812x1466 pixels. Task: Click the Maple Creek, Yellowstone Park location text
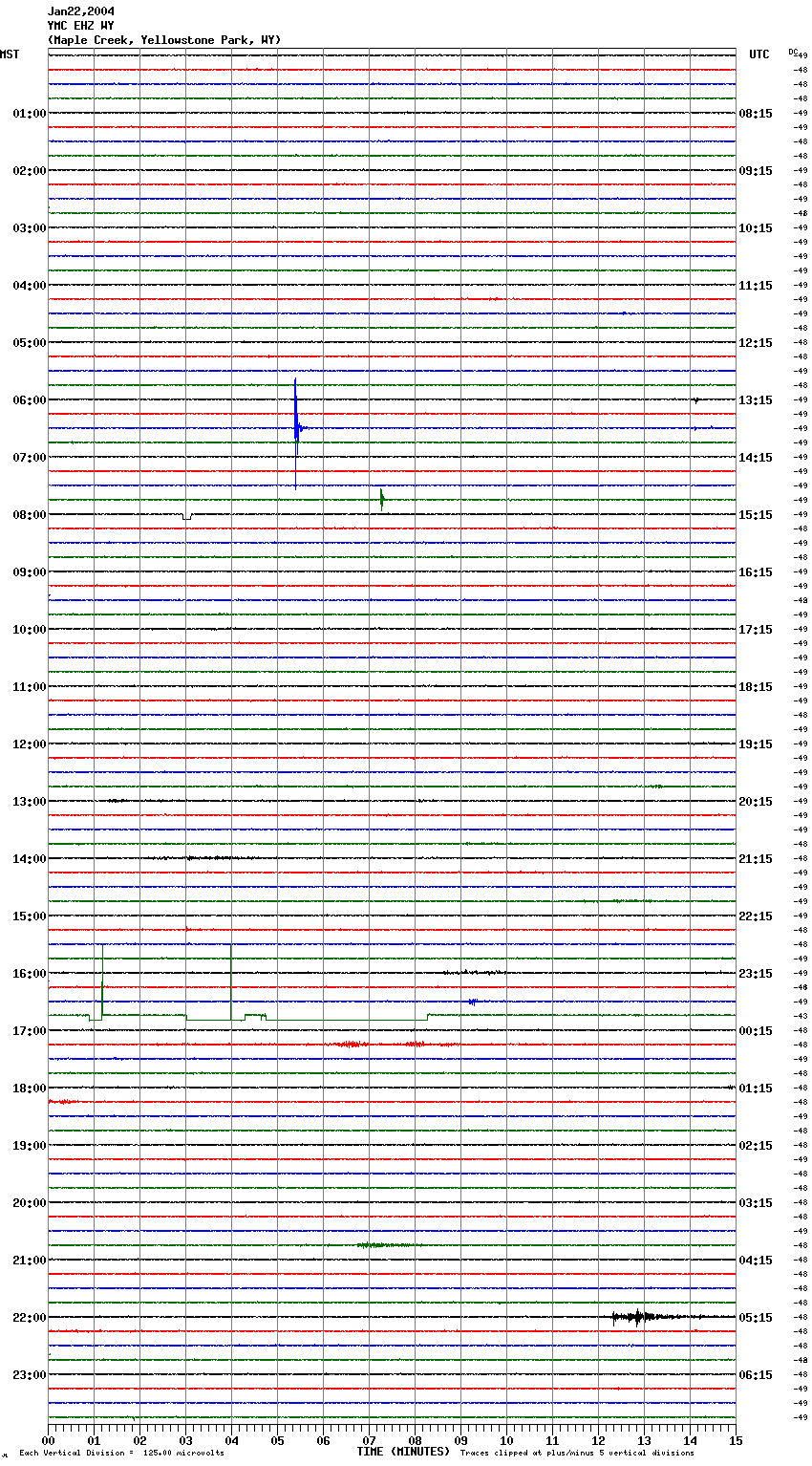pyautogui.click(x=164, y=40)
